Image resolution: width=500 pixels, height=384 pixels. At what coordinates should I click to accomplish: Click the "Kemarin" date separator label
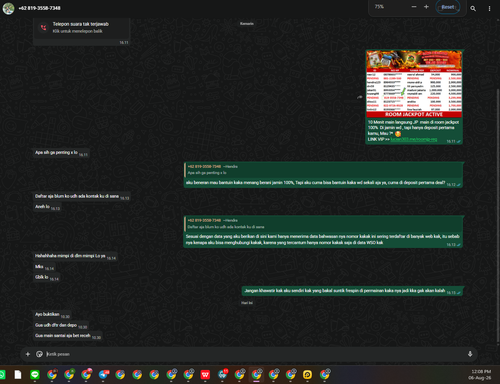[x=247, y=24]
